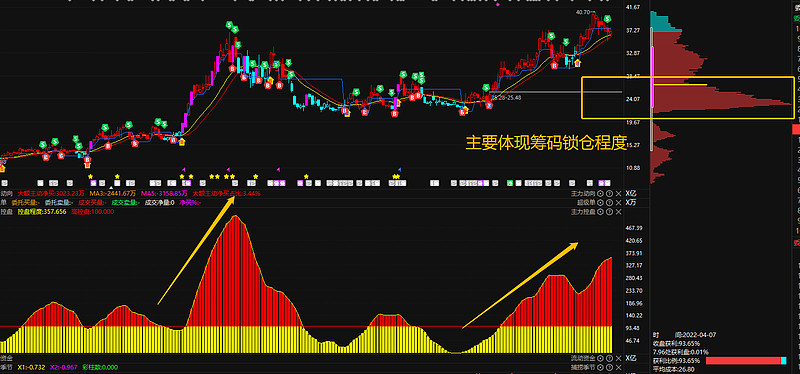800x374 pixels.
Task: Open help icon for 流动资金 indicator
Action: point(609,358)
